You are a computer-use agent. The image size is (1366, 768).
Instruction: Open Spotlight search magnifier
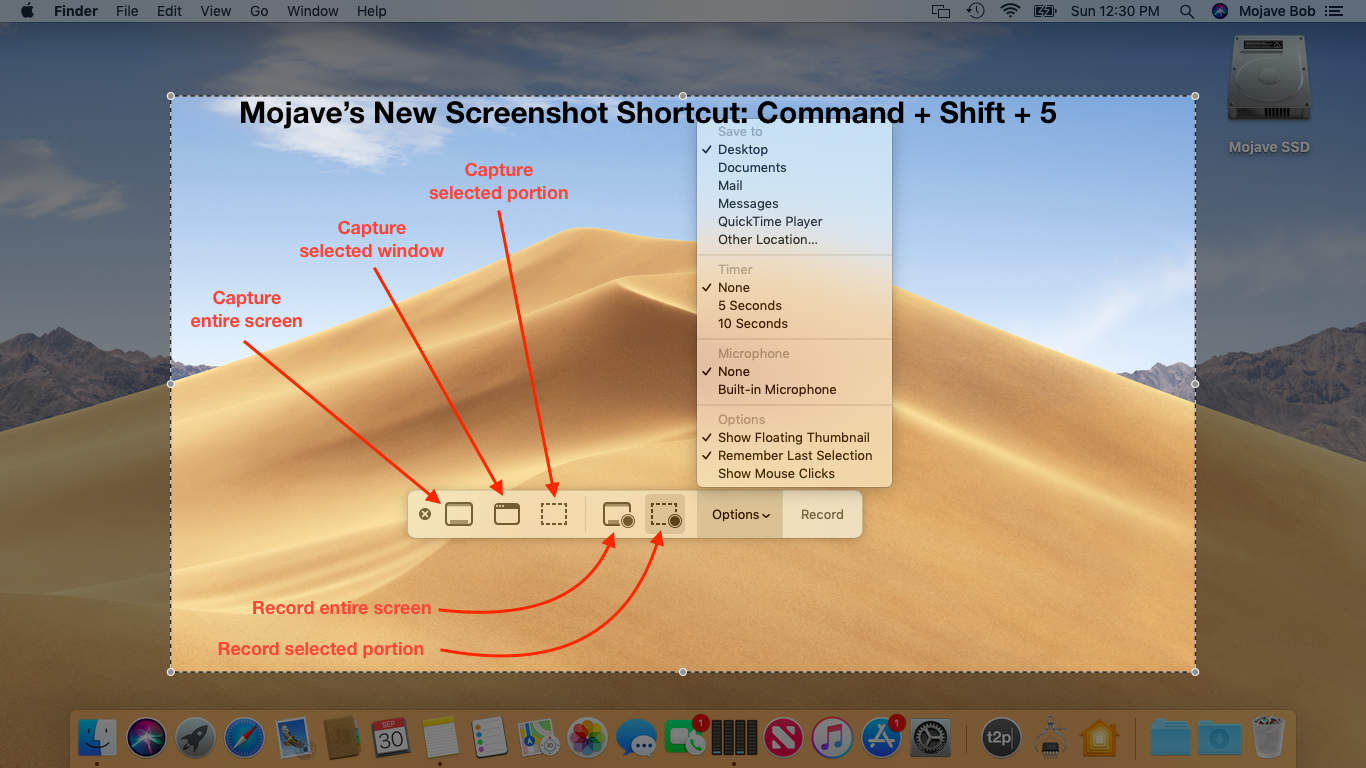click(1187, 11)
